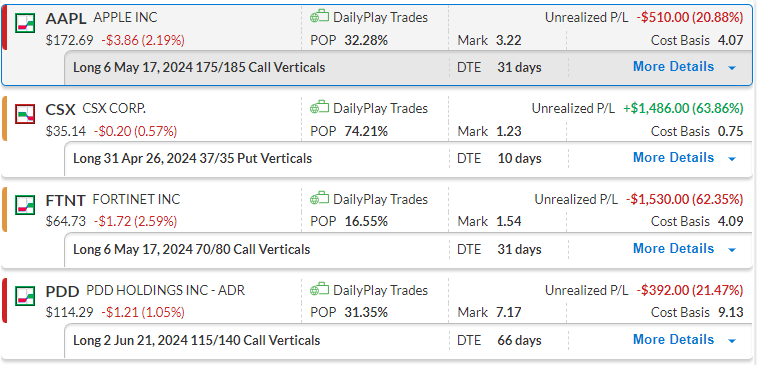Select the AAPL ticker symbol

(x=66, y=19)
